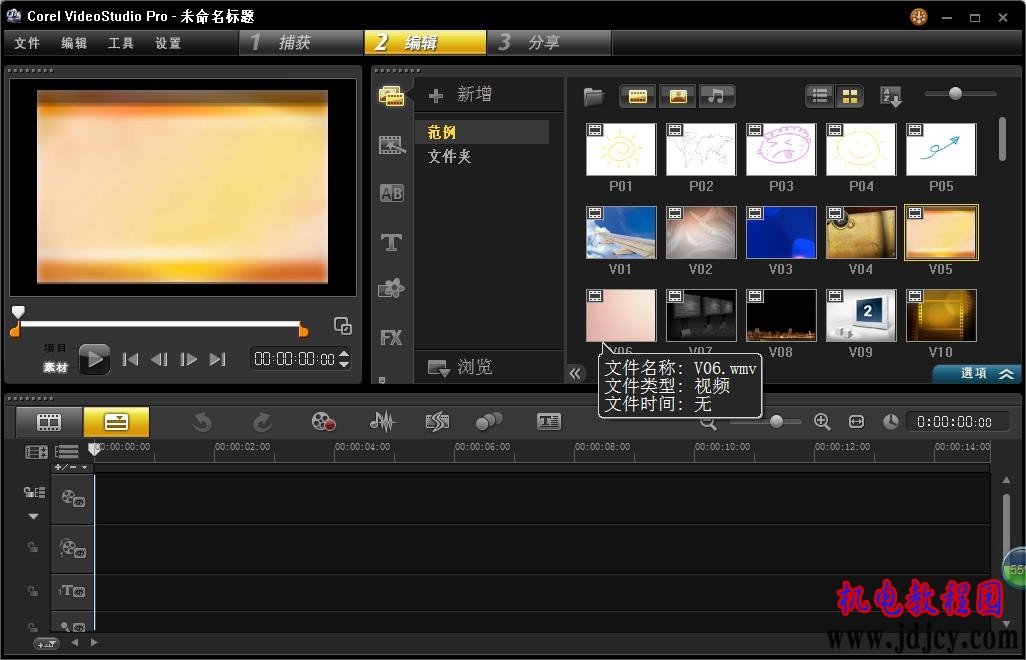Enlarge the preview window

click(x=342, y=325)
